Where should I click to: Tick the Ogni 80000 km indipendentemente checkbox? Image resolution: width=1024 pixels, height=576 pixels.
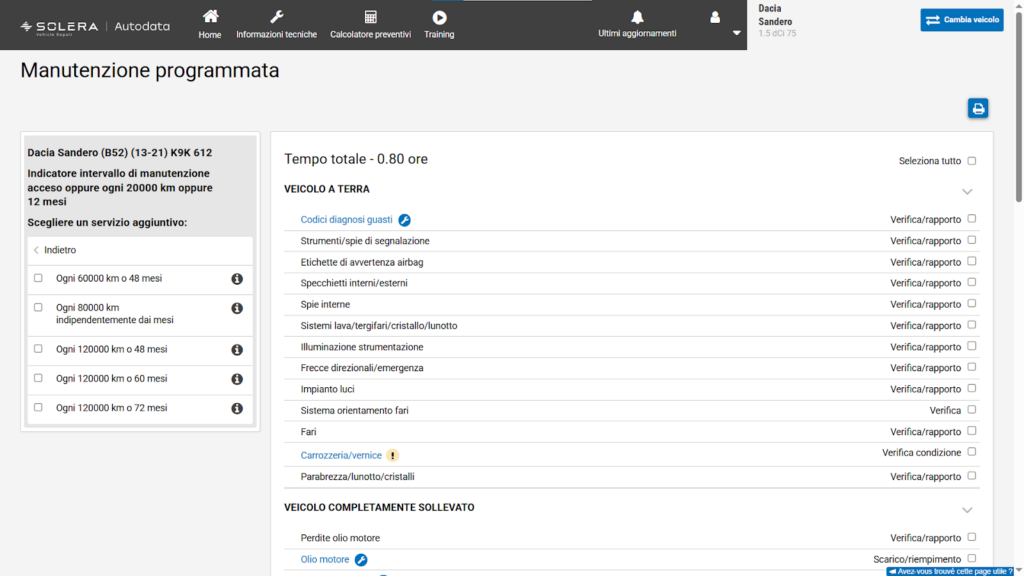pyautogui.click(x=38, y=308)
